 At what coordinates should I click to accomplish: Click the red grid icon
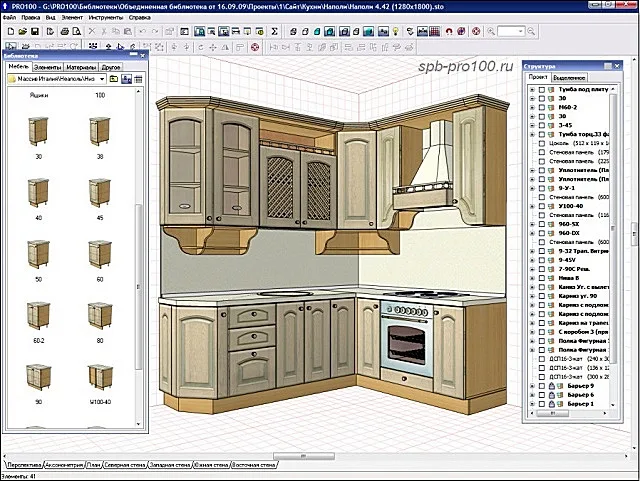[x=435, y=31]
